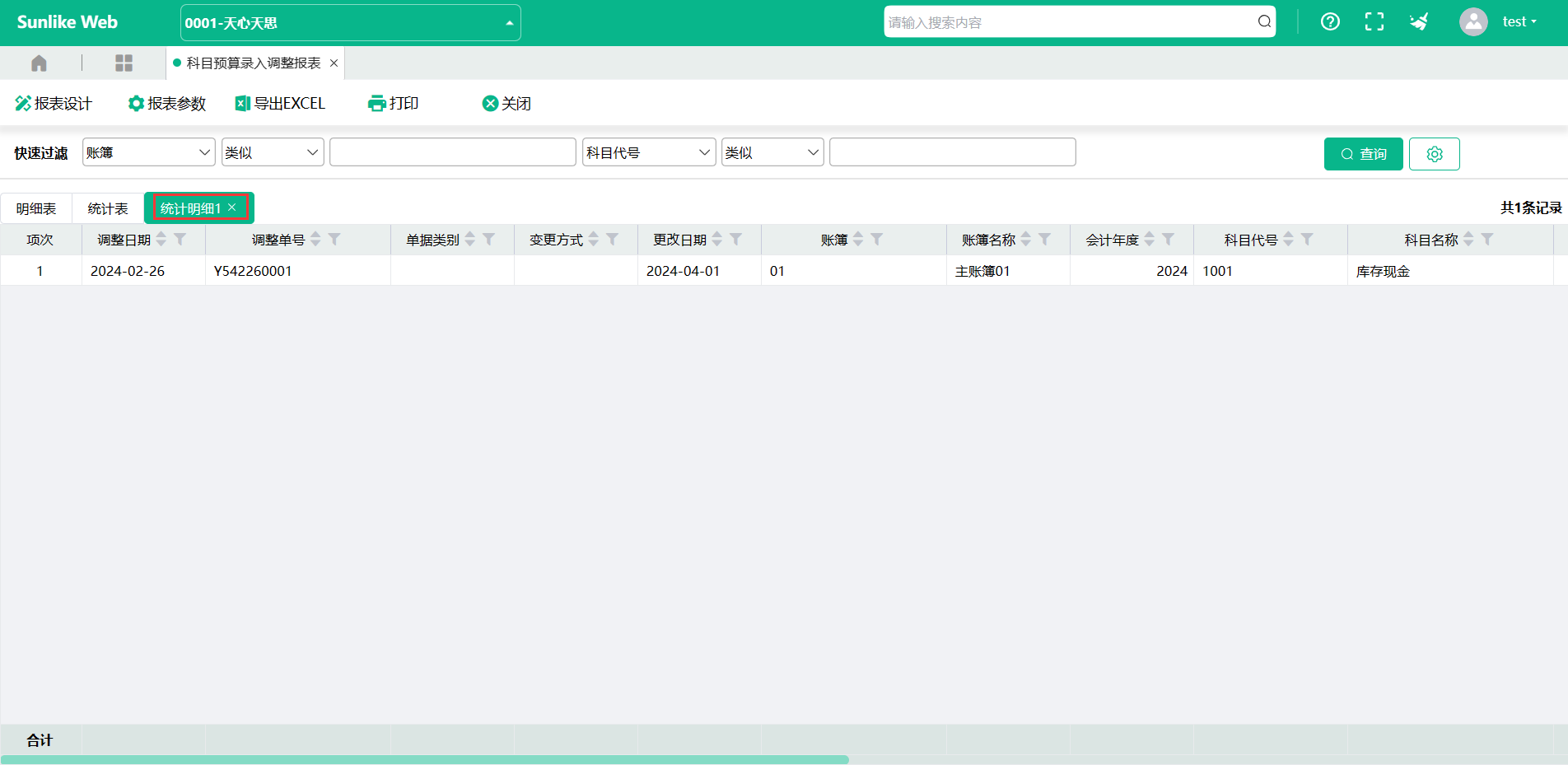This screenshot has height=765, width=1568.
Task: Click the home icon tab
Action: 39,63
